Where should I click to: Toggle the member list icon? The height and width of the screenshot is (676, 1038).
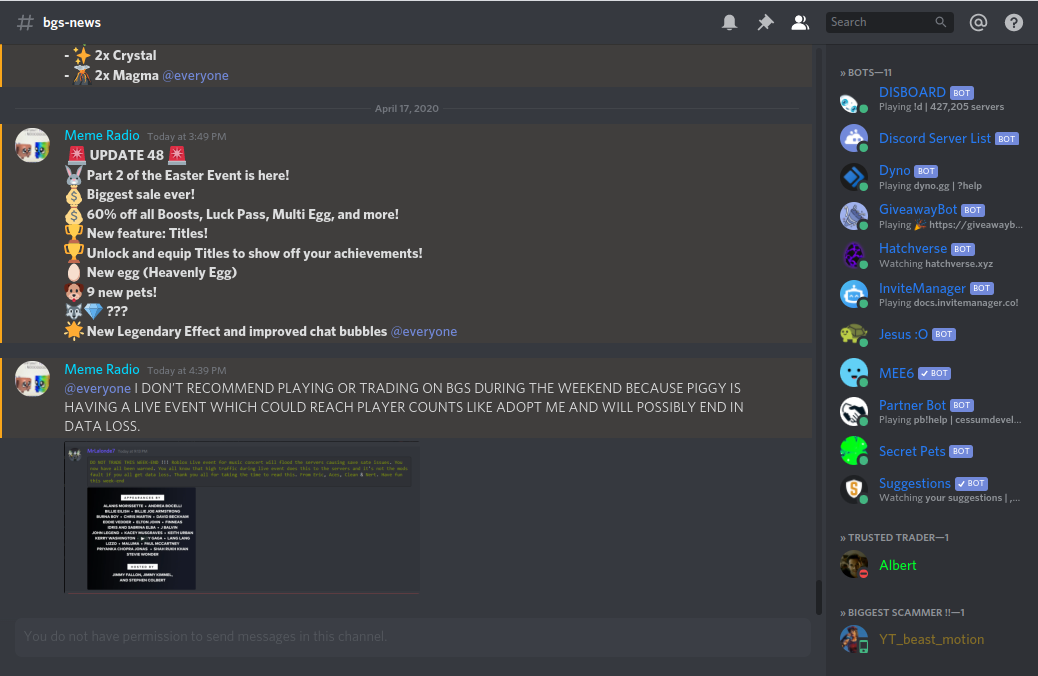[800, 23]
